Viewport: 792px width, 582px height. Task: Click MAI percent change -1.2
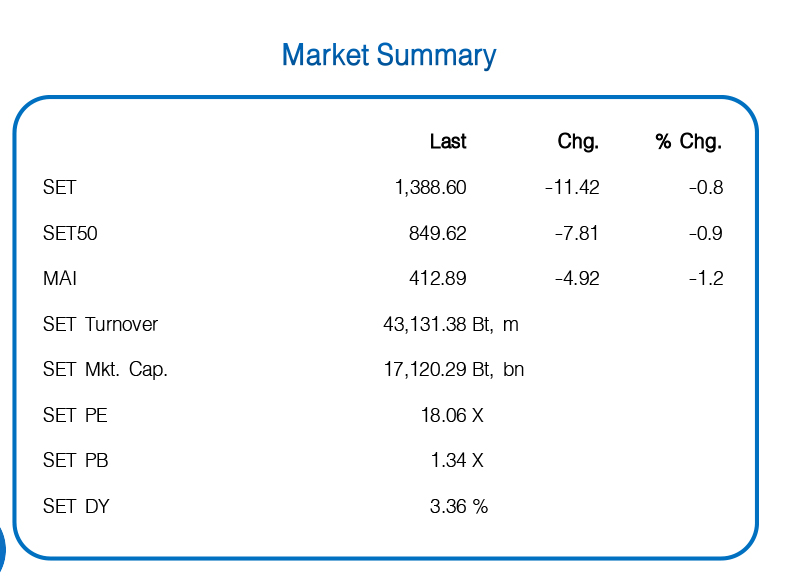click(706, 278)
